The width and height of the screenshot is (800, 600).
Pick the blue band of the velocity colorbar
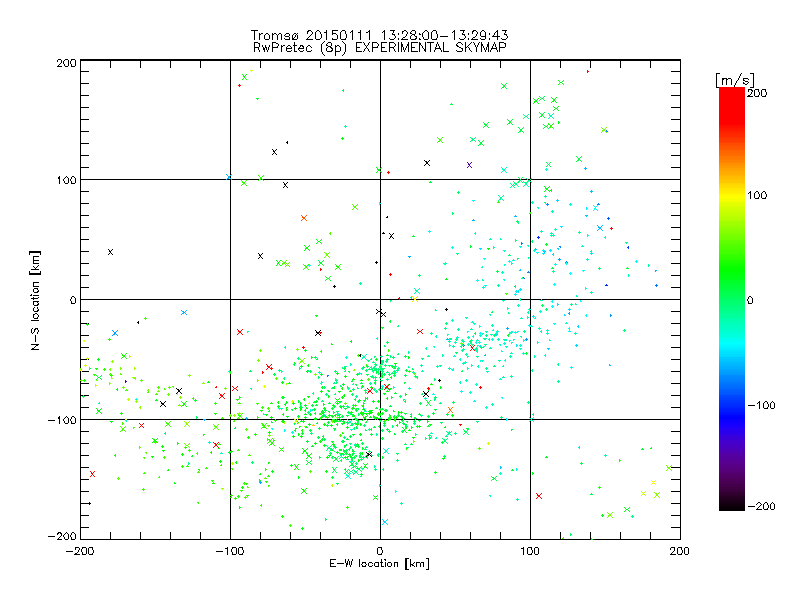[x=732, y=418]
